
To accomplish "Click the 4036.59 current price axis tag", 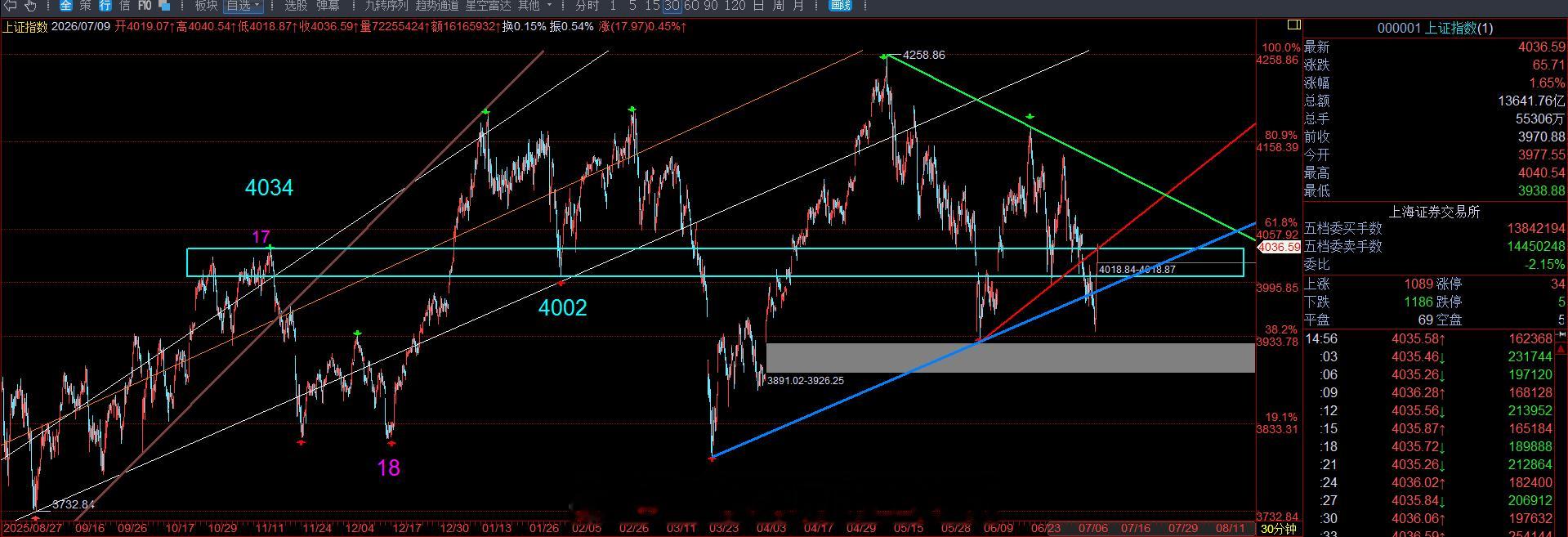I will point(1279,247).
